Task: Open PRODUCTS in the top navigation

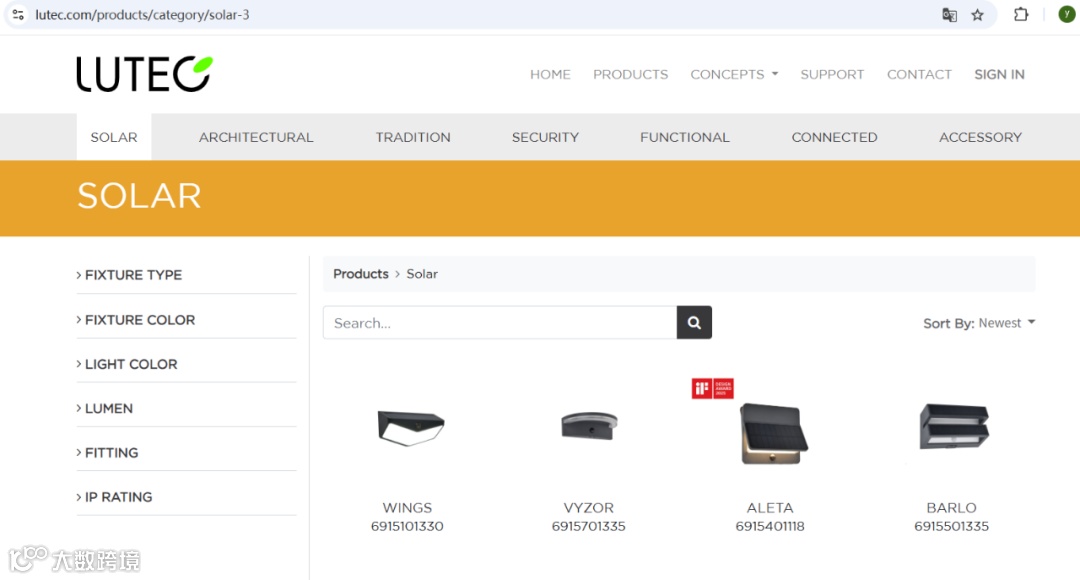Action: pyautogui.click(x=630, y=74)
